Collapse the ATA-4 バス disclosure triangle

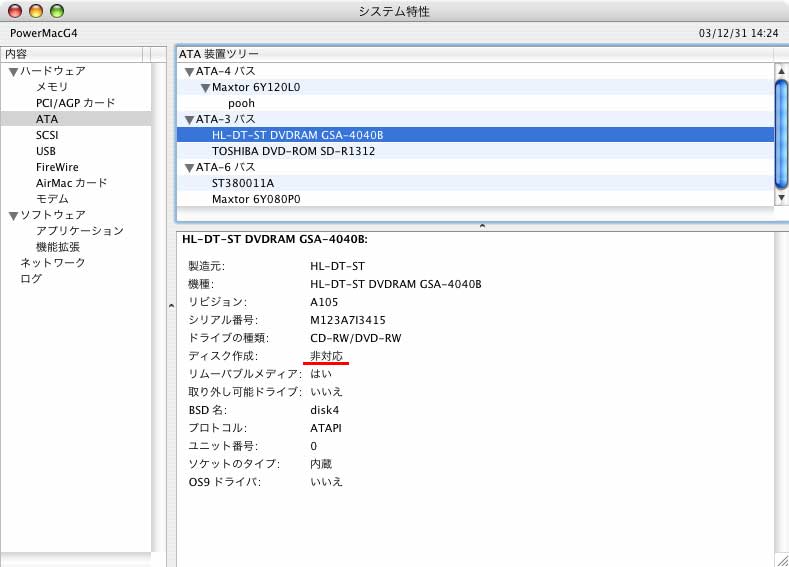(189, 72)
